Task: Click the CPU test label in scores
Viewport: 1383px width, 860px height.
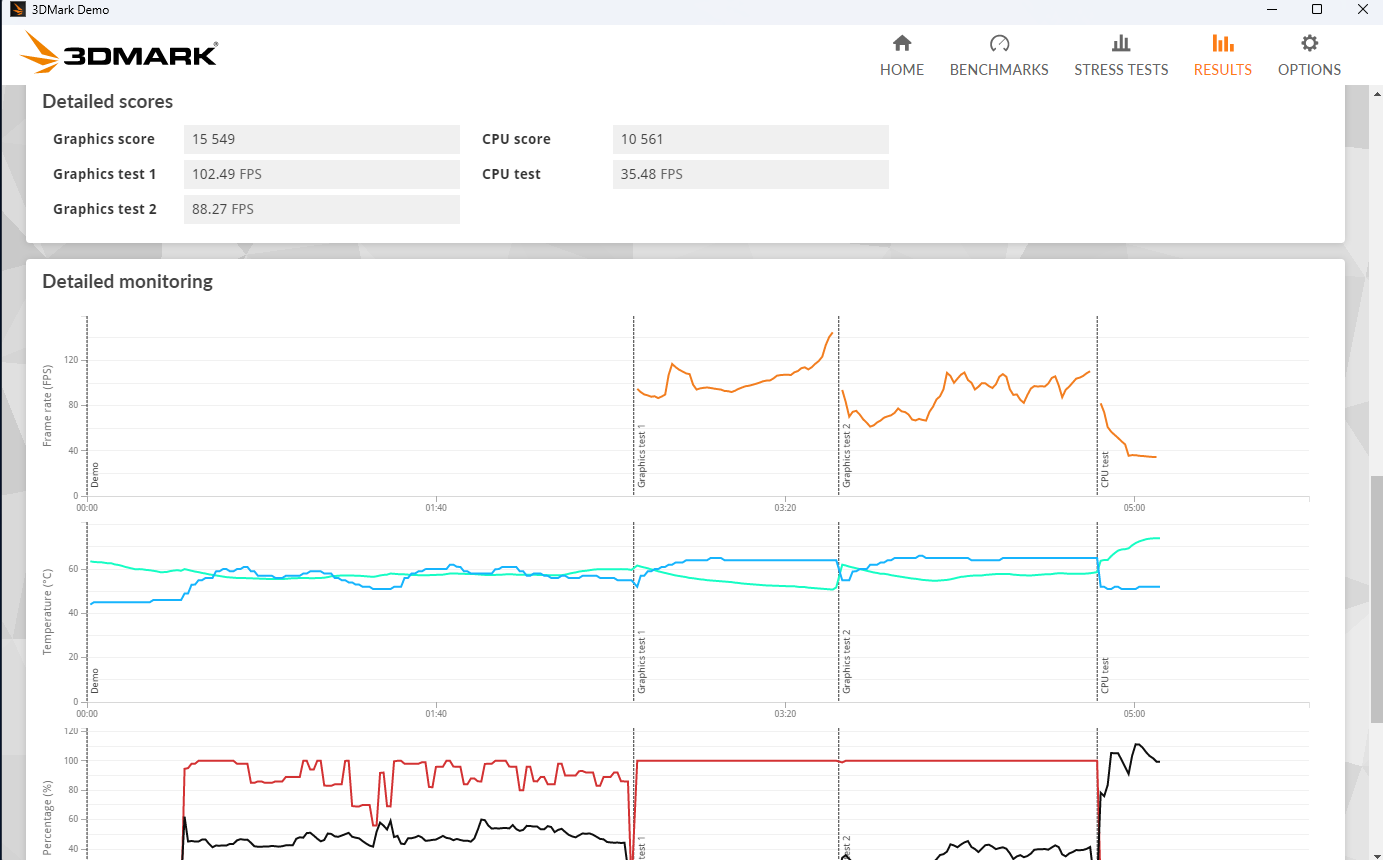Action: click(511, 174)
